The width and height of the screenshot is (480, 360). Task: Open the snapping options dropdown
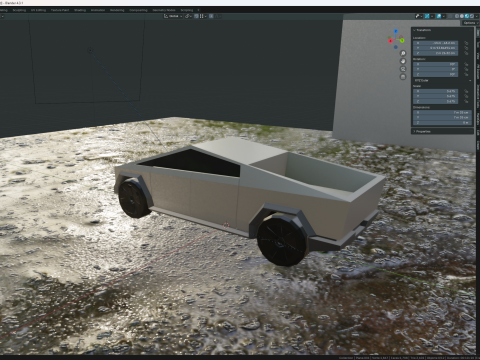point(203,16)
